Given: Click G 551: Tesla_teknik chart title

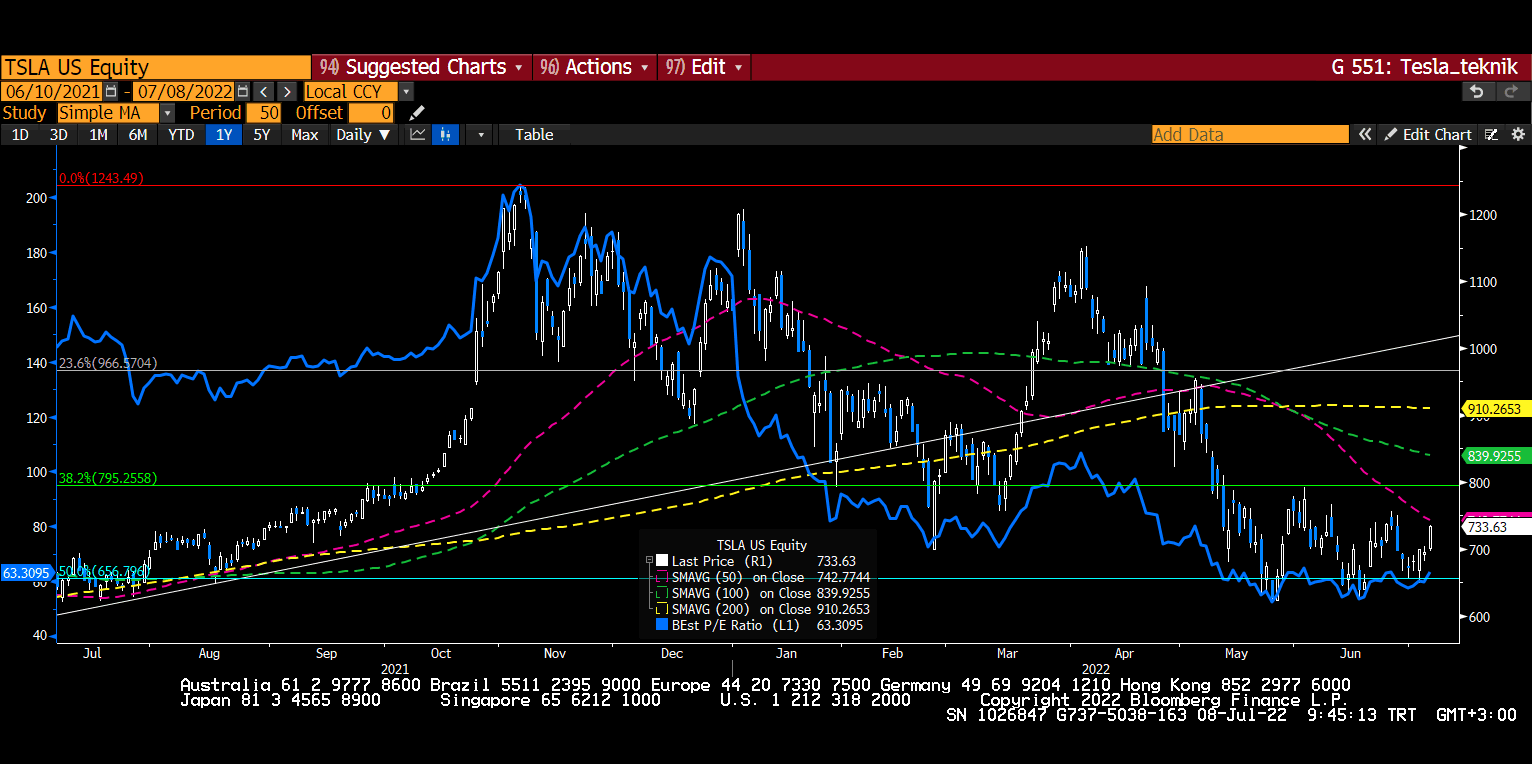Looking at the screenshot, I should 1424,67.
